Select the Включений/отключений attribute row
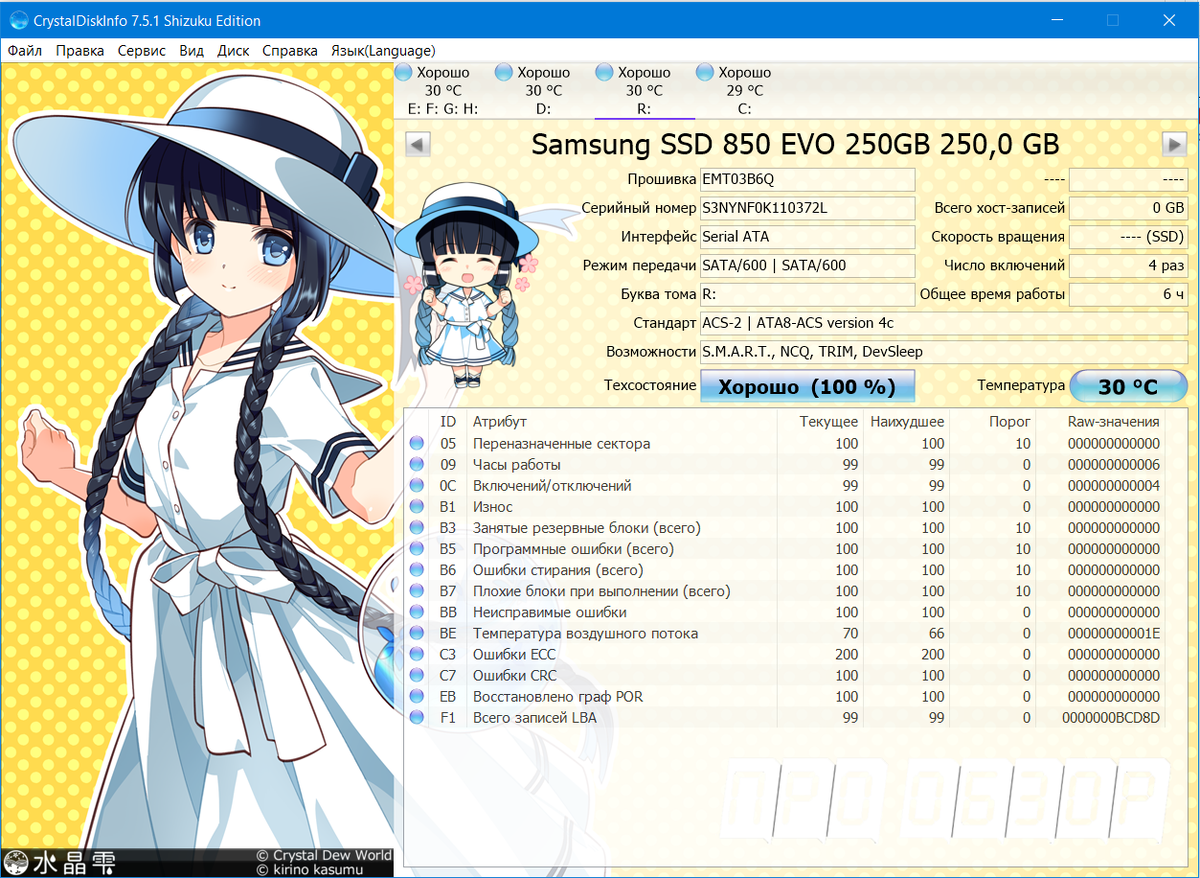The height and width of the screenshot is (878, 1200). (x=787, y=486)
